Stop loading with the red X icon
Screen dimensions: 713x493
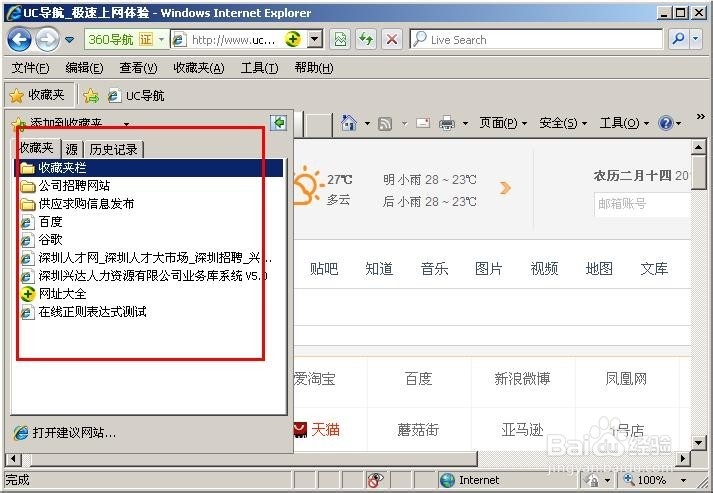pyautogui.click(x=392, y=40)
